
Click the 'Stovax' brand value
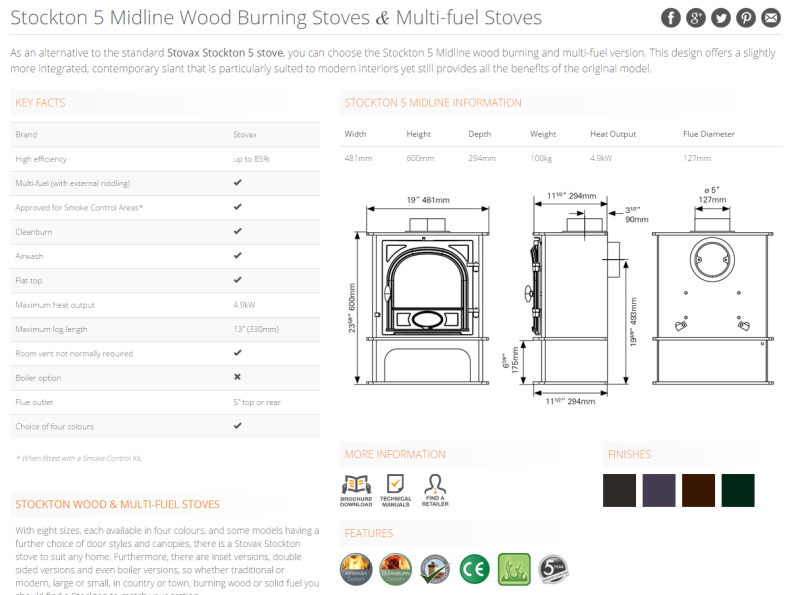[x=245, y=135]
